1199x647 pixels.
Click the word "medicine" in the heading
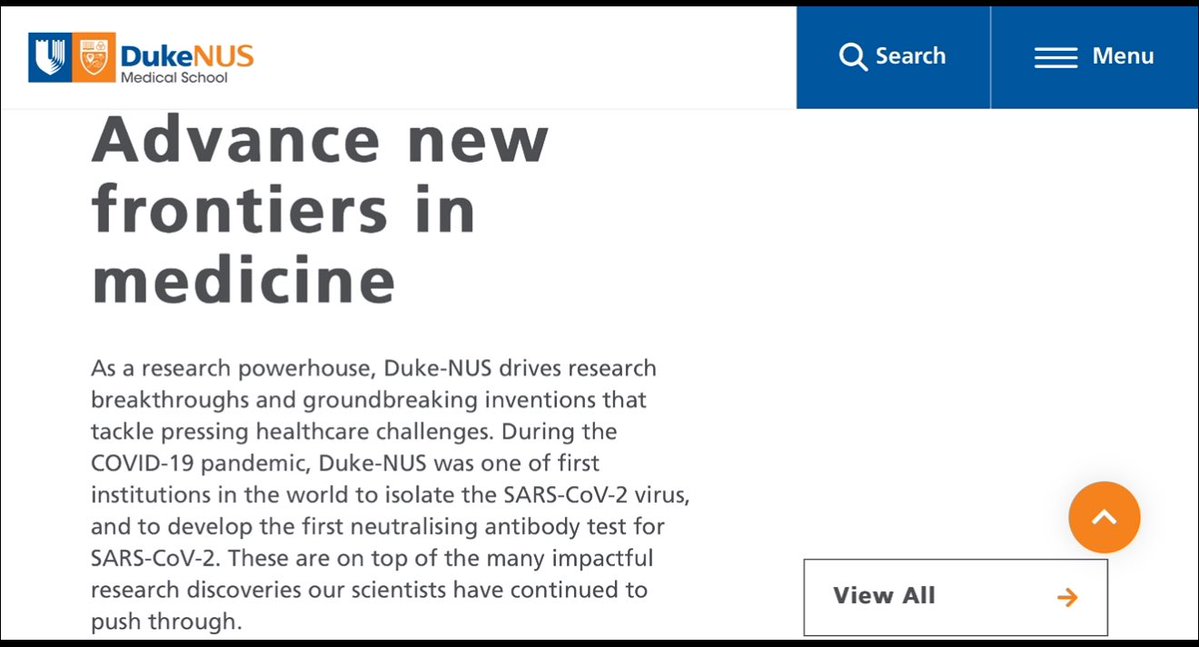243,281
